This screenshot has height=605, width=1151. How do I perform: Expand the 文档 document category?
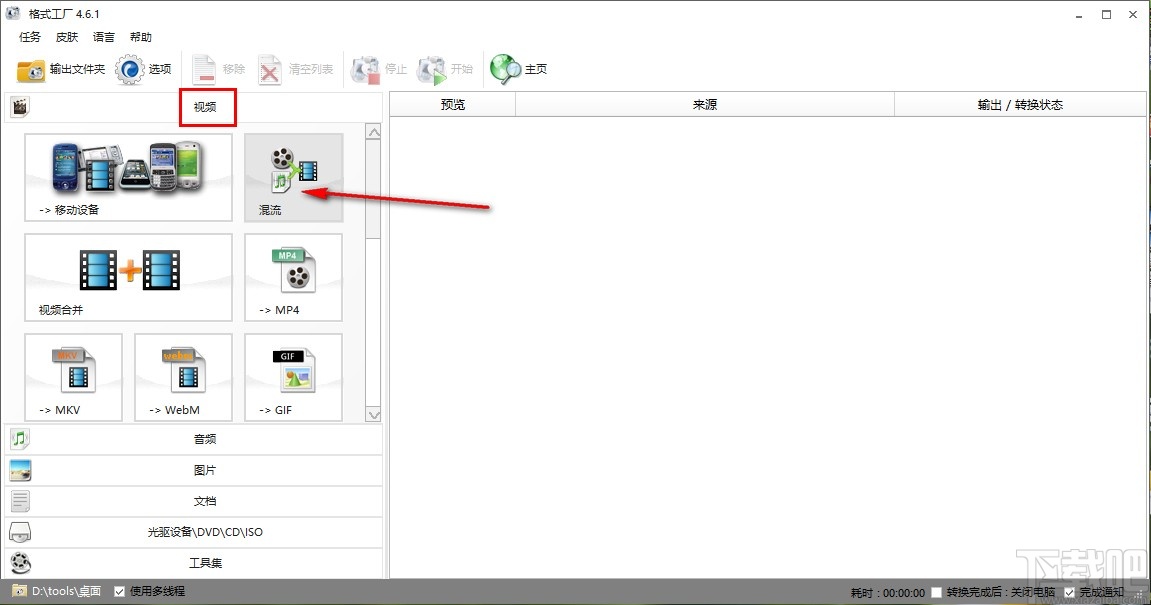(194, 501)
